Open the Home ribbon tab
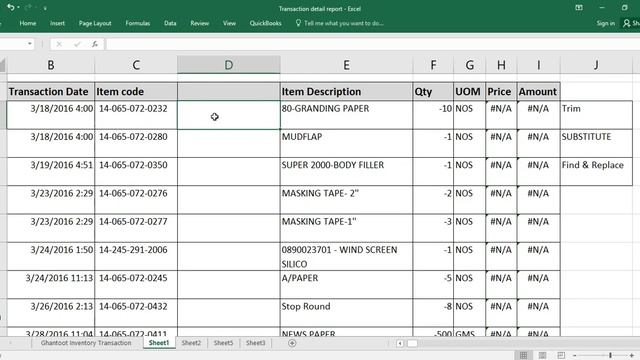 tap(28, 23)
